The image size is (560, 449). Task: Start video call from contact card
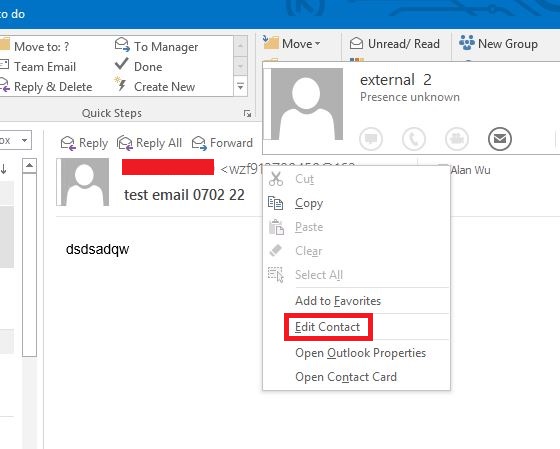click(x=457, y=139)
